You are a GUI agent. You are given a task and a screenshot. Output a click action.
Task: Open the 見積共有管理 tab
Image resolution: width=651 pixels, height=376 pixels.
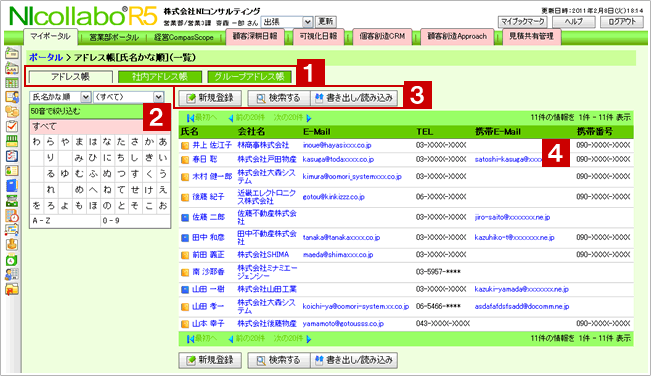[x=531, y=37]
